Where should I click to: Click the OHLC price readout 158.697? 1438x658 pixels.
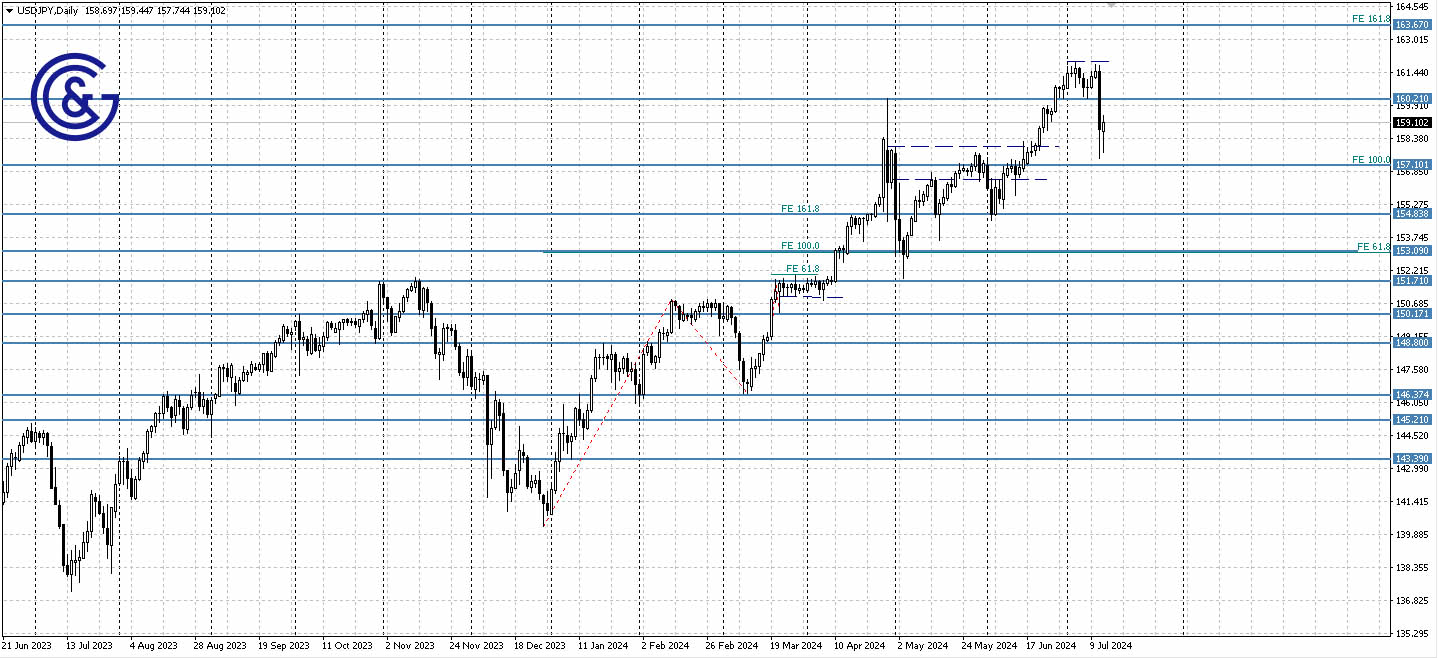100,9
